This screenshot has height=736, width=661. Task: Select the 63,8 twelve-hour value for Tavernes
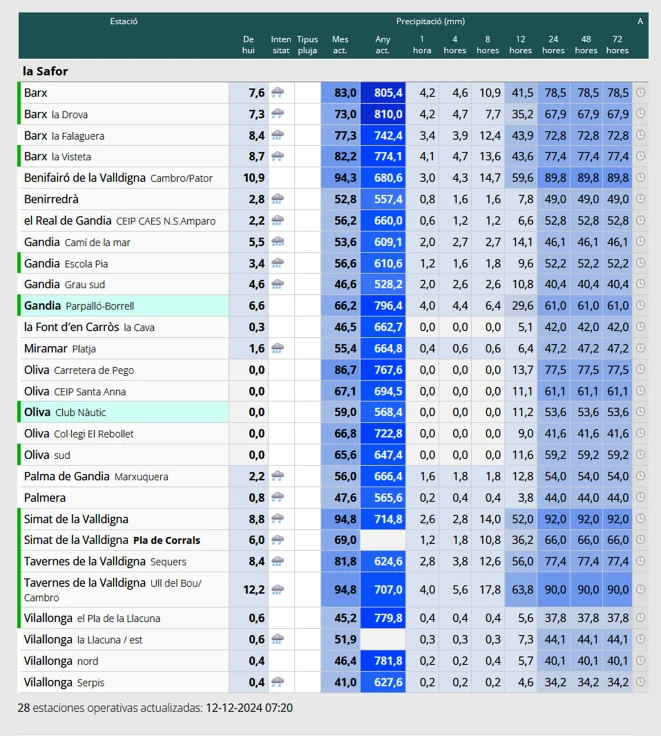pyautogui.click(x=521, y=590)
